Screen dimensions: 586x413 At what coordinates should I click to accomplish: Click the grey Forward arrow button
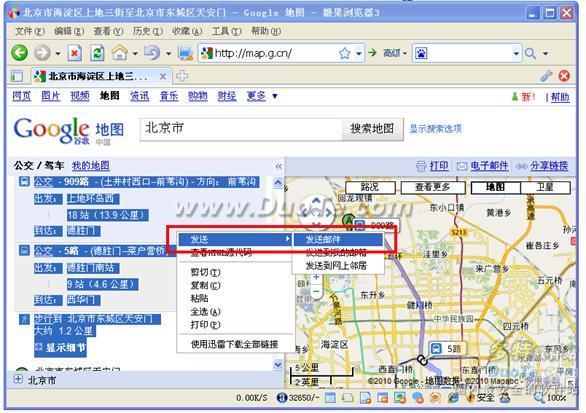(x=42, y=53)
